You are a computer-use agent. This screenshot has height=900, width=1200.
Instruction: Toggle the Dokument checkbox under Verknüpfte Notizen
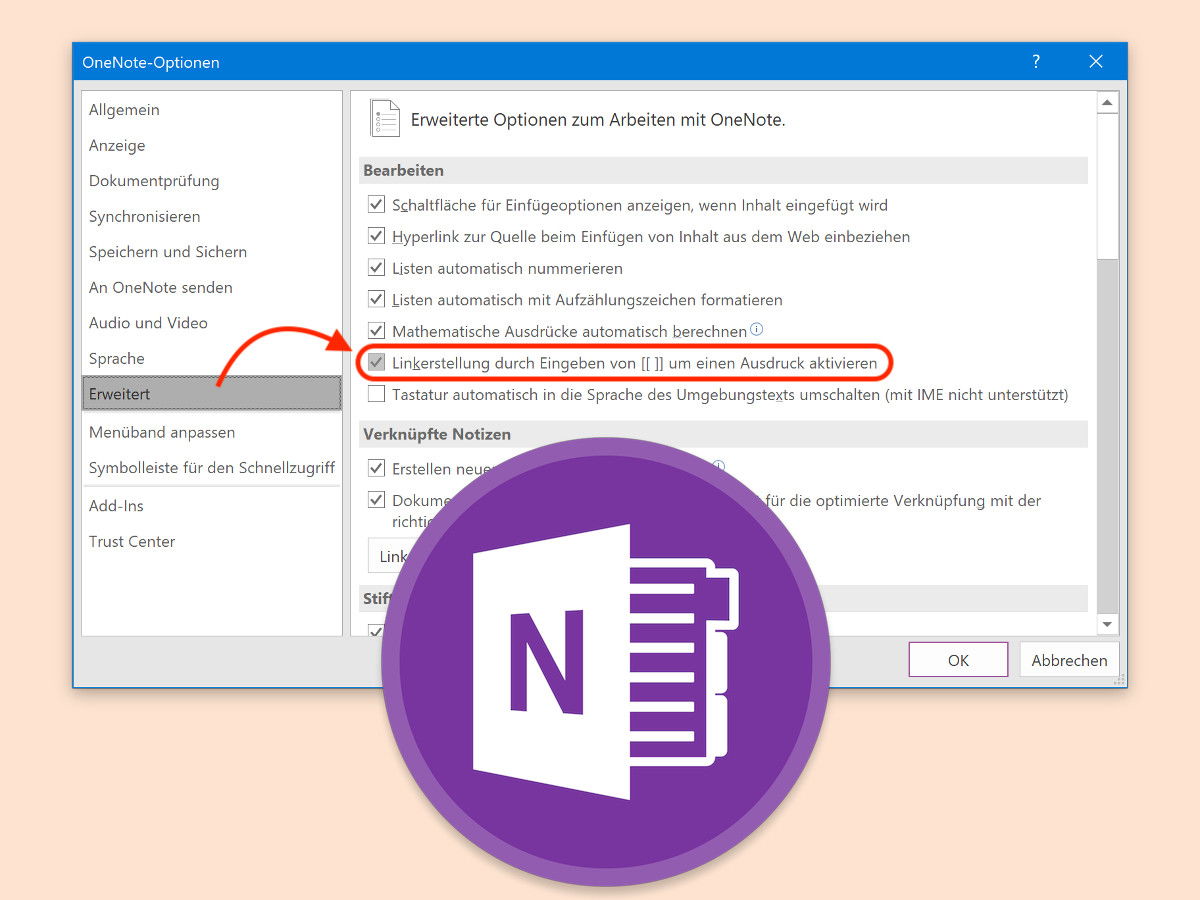click(376, 500)
